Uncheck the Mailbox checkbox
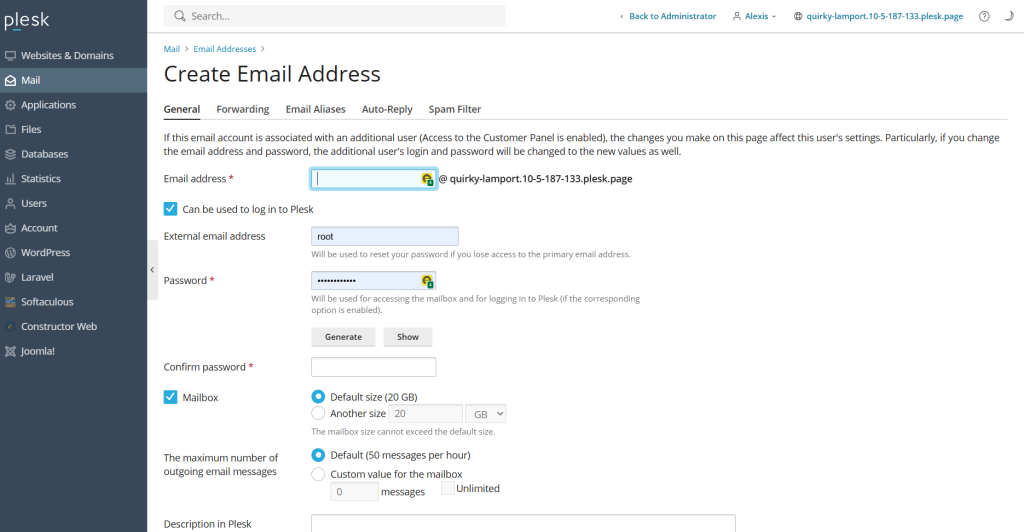 170,397
